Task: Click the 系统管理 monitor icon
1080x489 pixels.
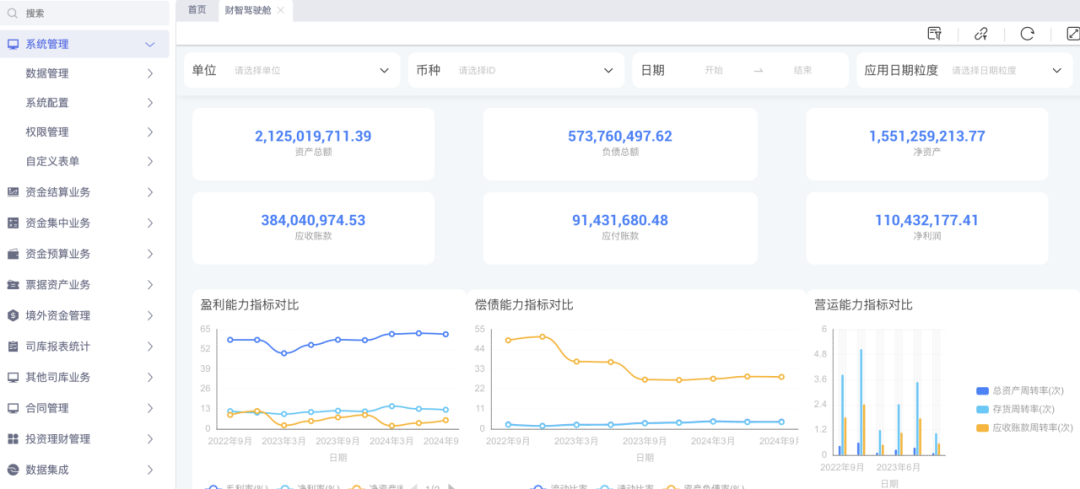Action: [12, 44]
